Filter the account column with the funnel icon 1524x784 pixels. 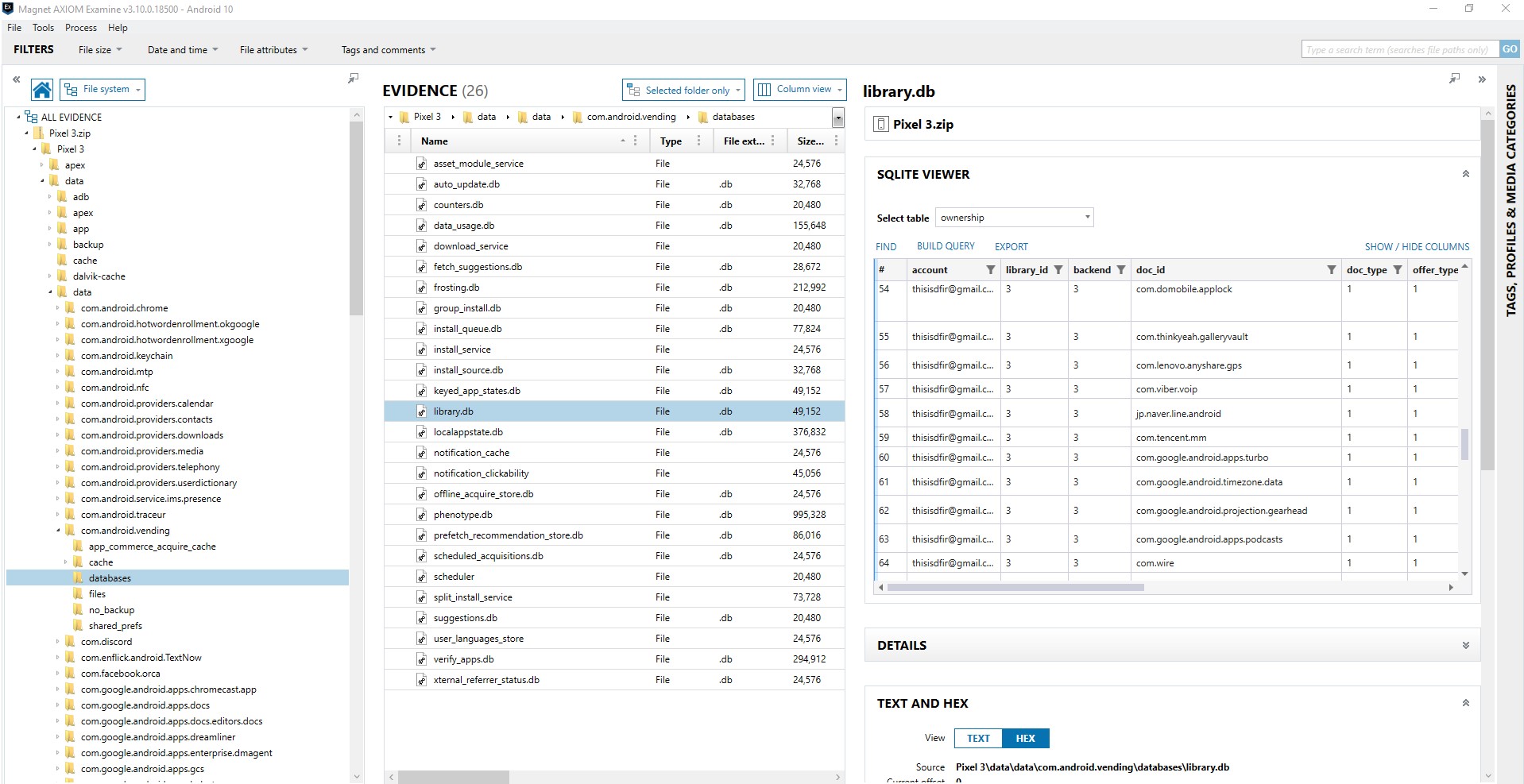[990, 270]
